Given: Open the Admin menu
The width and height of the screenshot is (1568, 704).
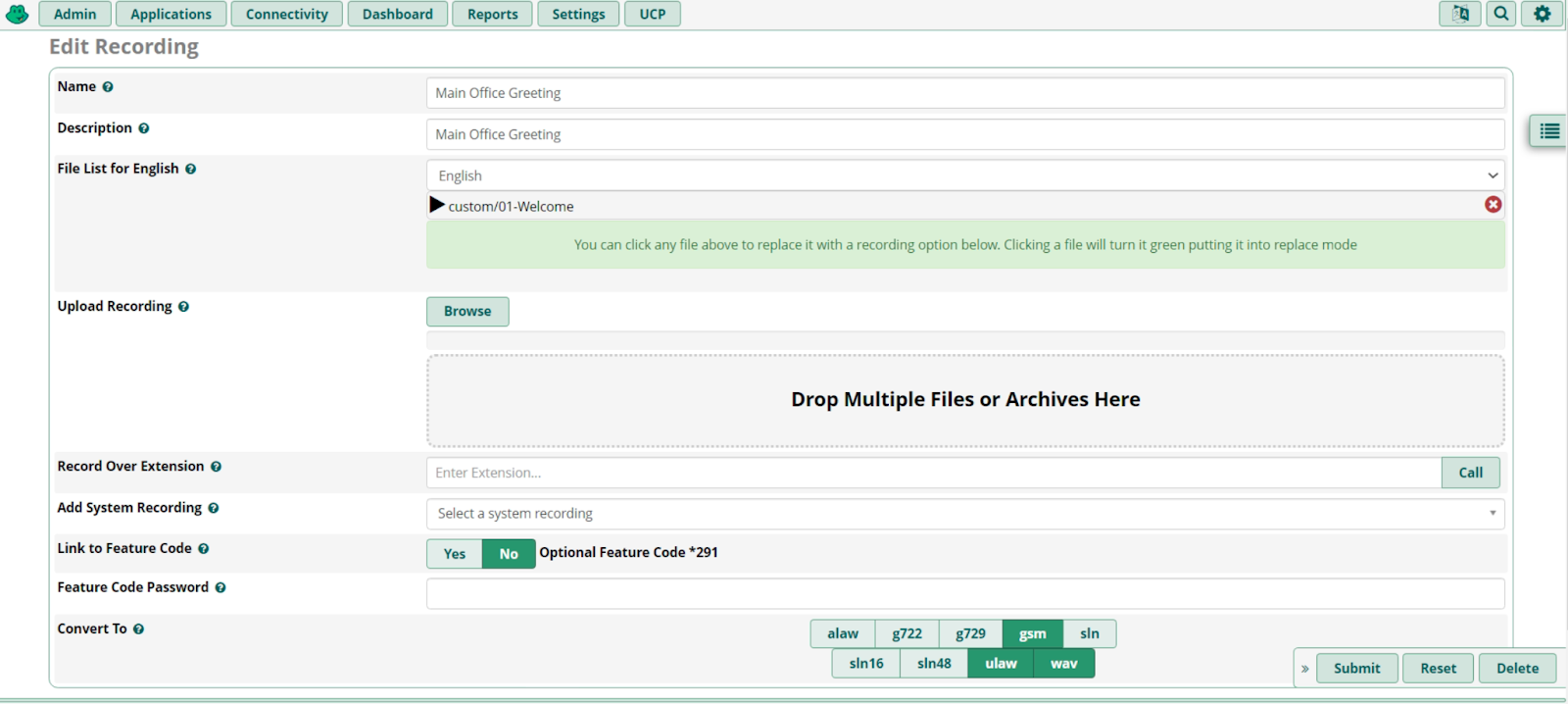Looking at the screenshot, I should pyautogui.click(x=75, y=14).
